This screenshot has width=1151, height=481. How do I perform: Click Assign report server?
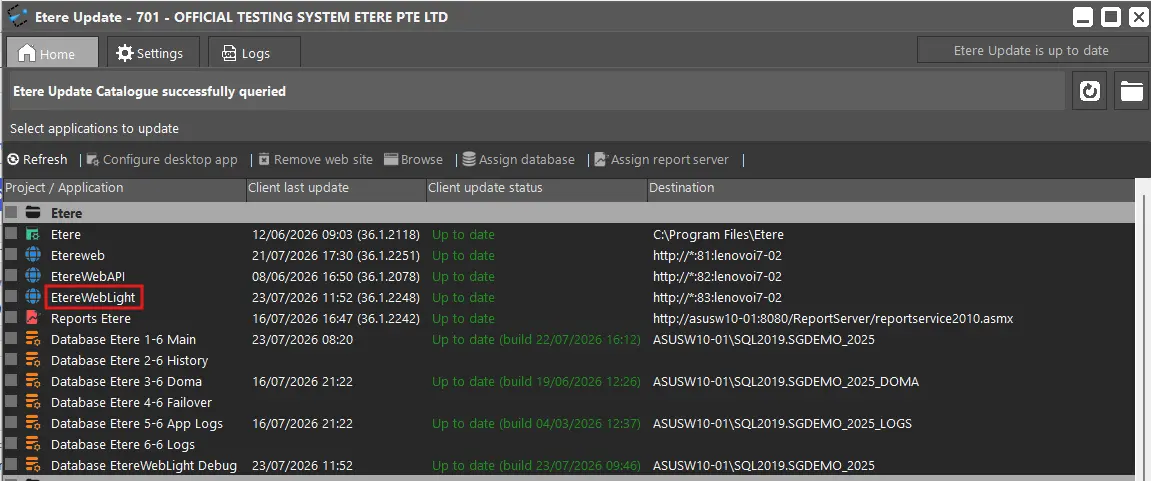(x=661, y=159)
